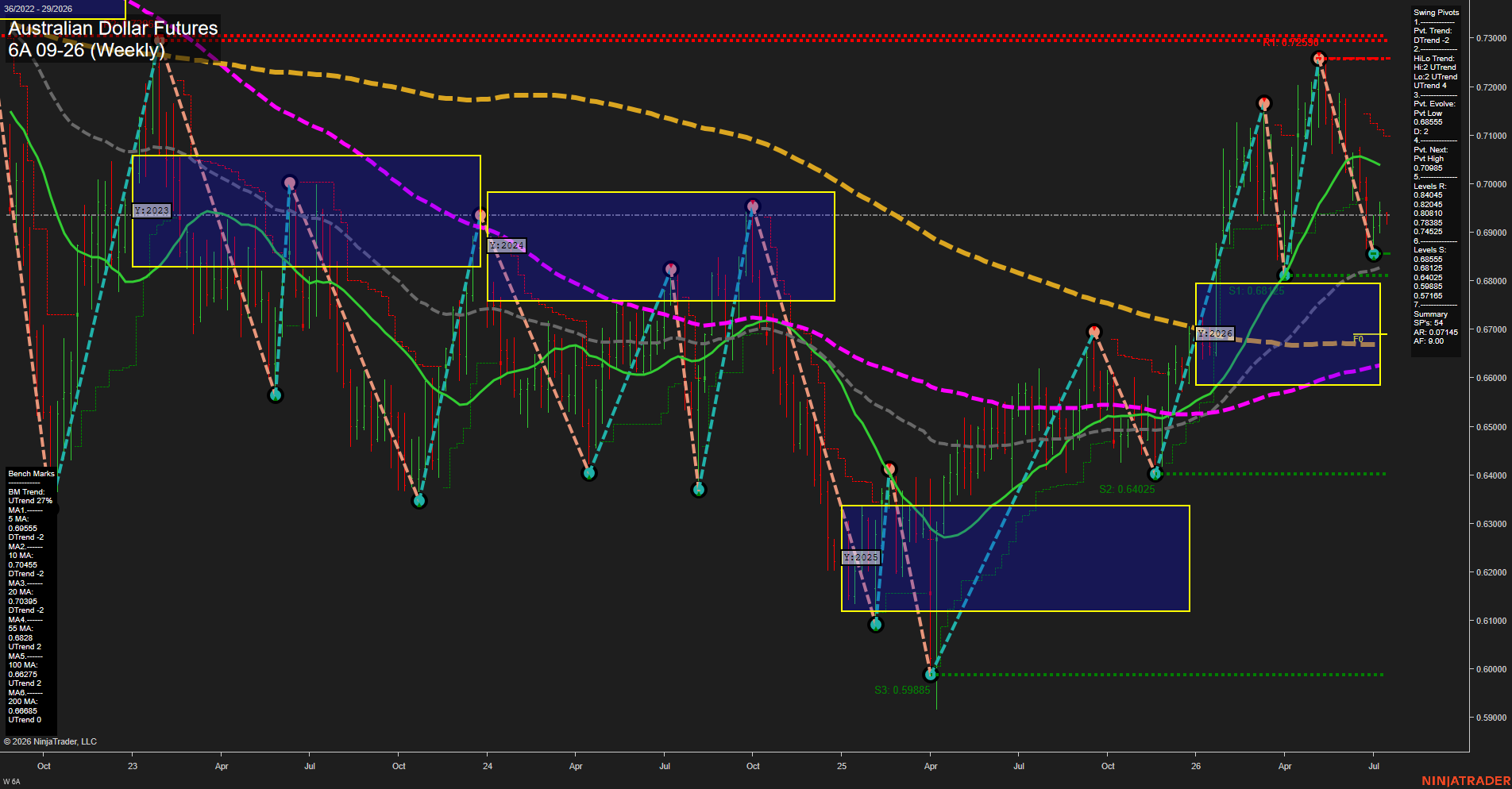
Task: Select the 55 MA value 0.6828
Action: click(x=21, y=638)
